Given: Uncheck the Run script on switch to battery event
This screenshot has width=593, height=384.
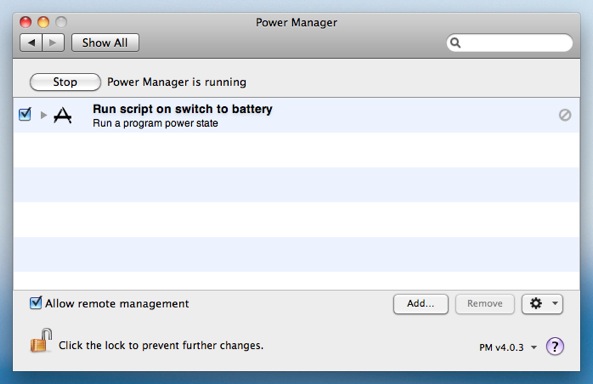Looking at the screenshot, I should point(25,114).
